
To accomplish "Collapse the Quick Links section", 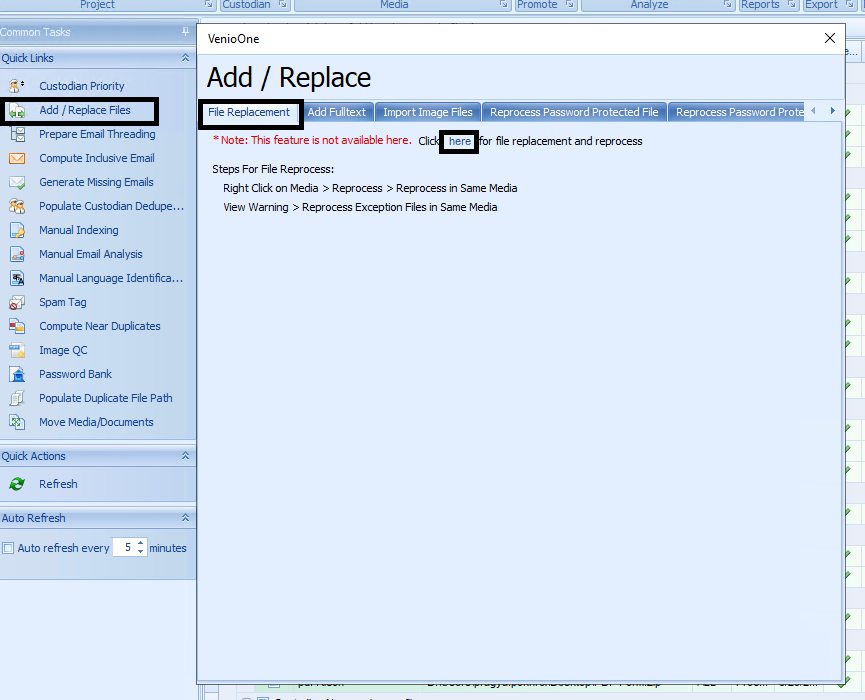I will tap(185, 58).
